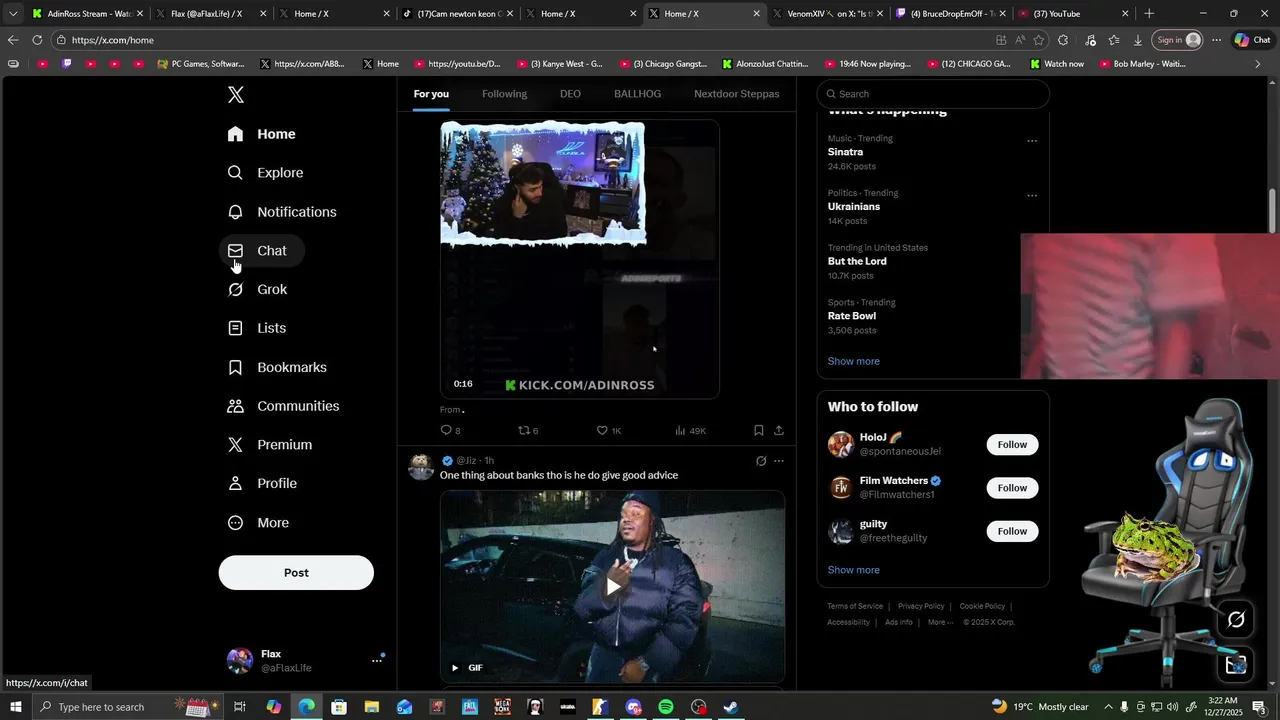This screenshot has height=720, width=1280.
Task: Open Steam from the taskbar
Action: 731,707
